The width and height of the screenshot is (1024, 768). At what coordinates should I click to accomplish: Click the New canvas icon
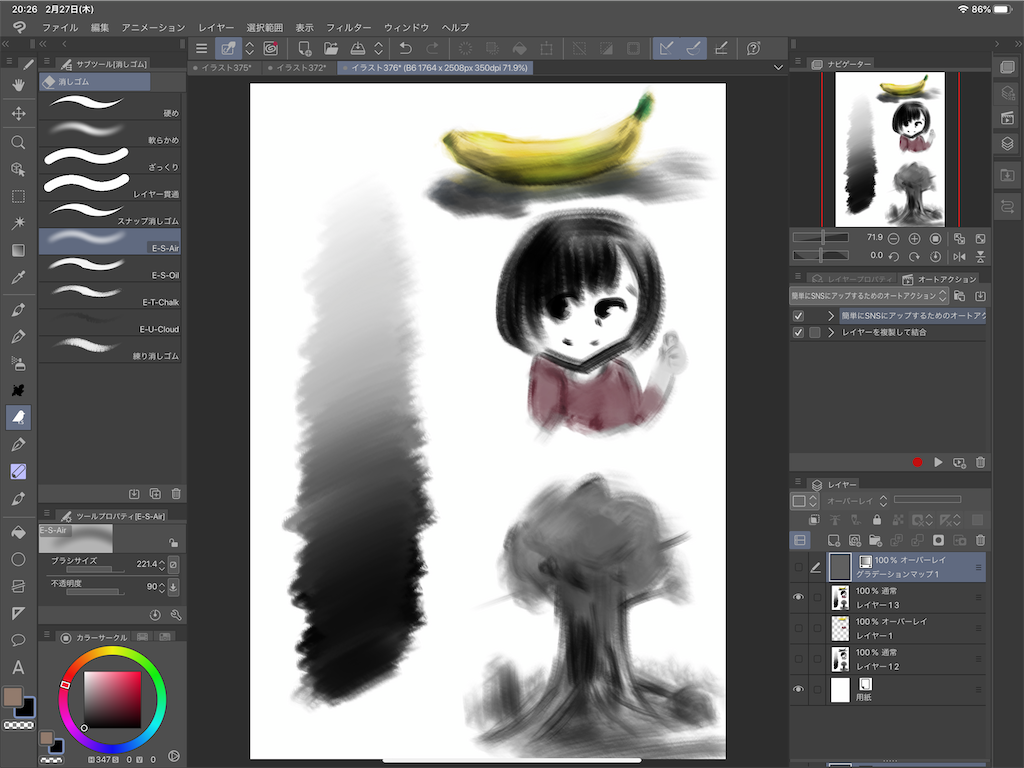click(x=304, y=48)
